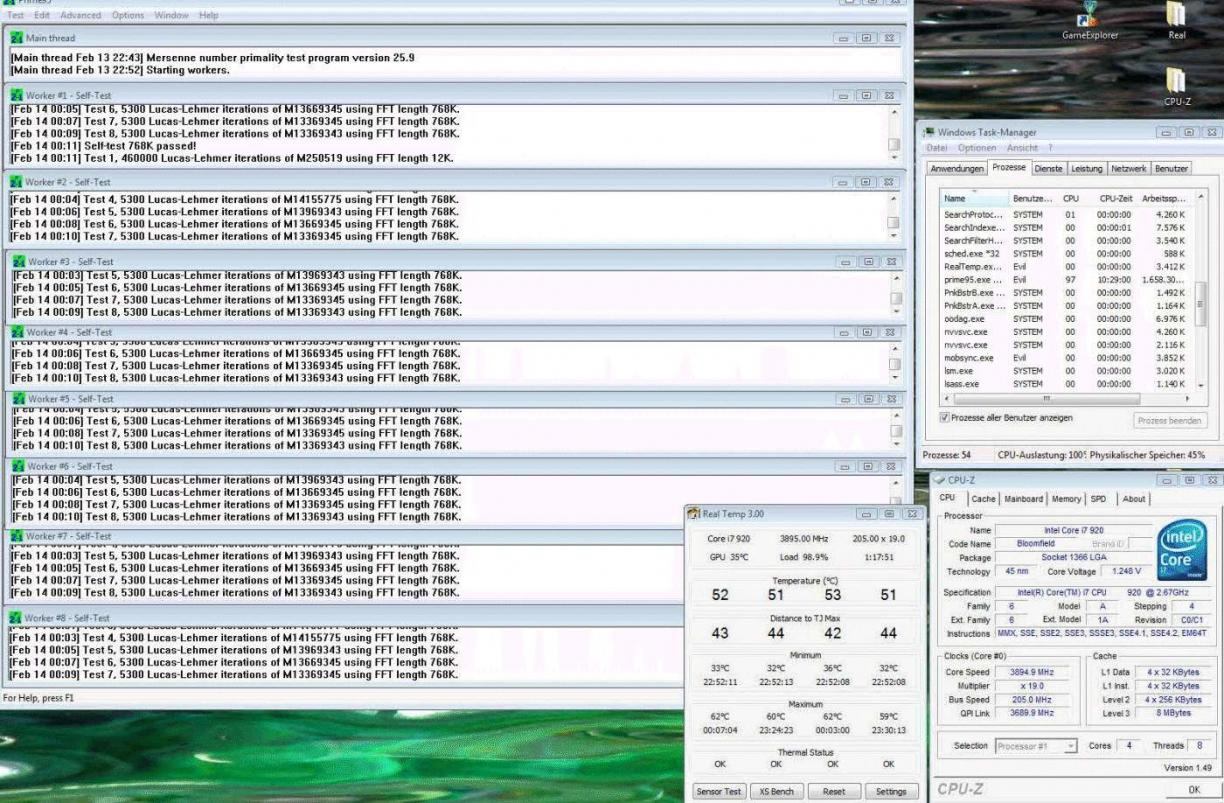Click Worker #2 scrollbar down arrow
Screen dimensions: 1224x803
[x=894, y=238]
